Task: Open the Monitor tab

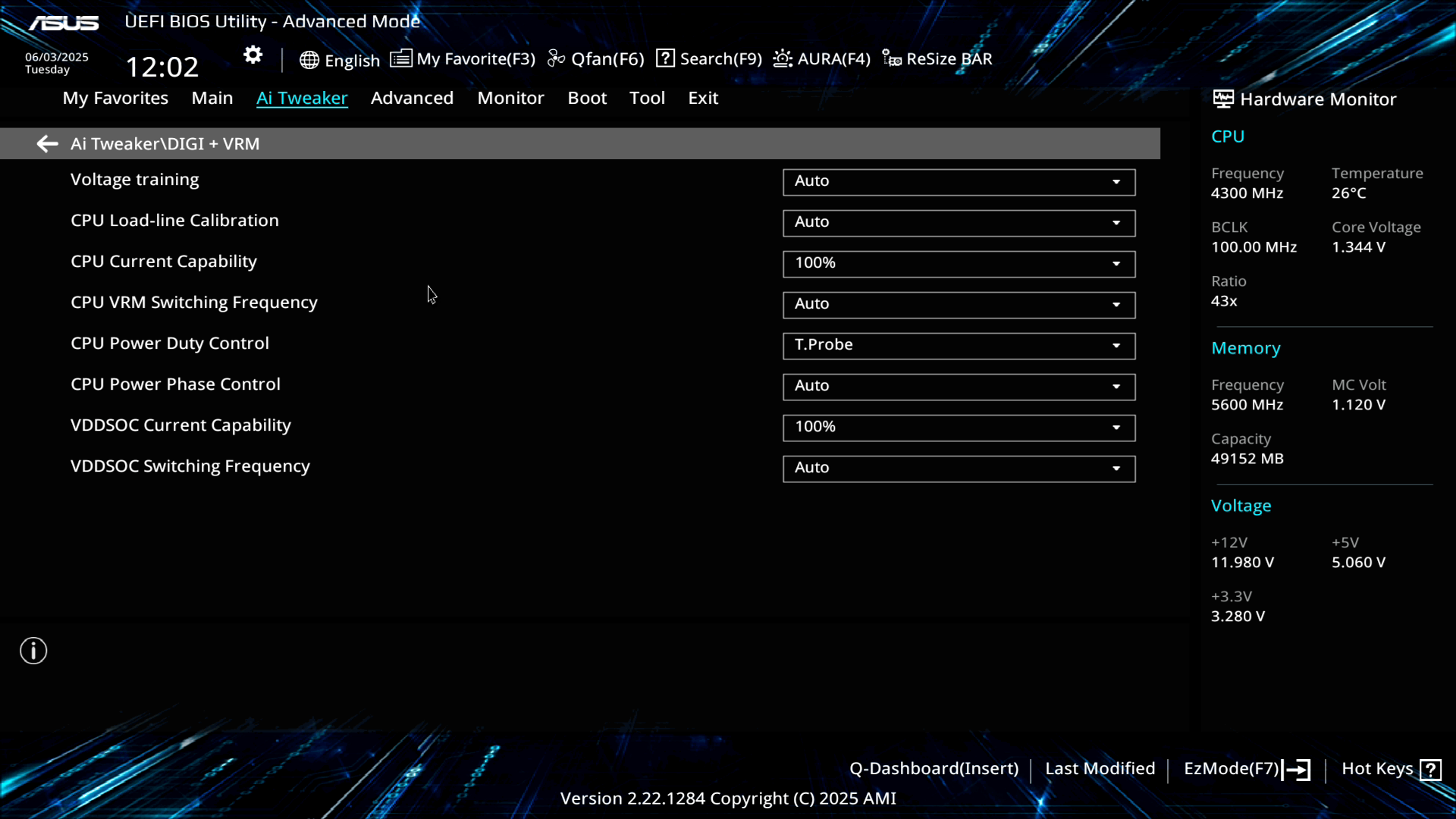Action: coord(510,98)
